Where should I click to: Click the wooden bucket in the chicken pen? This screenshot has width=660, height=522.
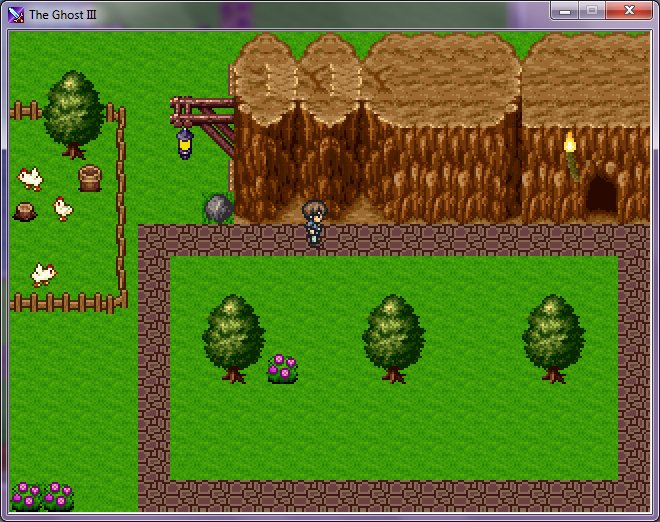(x=90, y=178)
